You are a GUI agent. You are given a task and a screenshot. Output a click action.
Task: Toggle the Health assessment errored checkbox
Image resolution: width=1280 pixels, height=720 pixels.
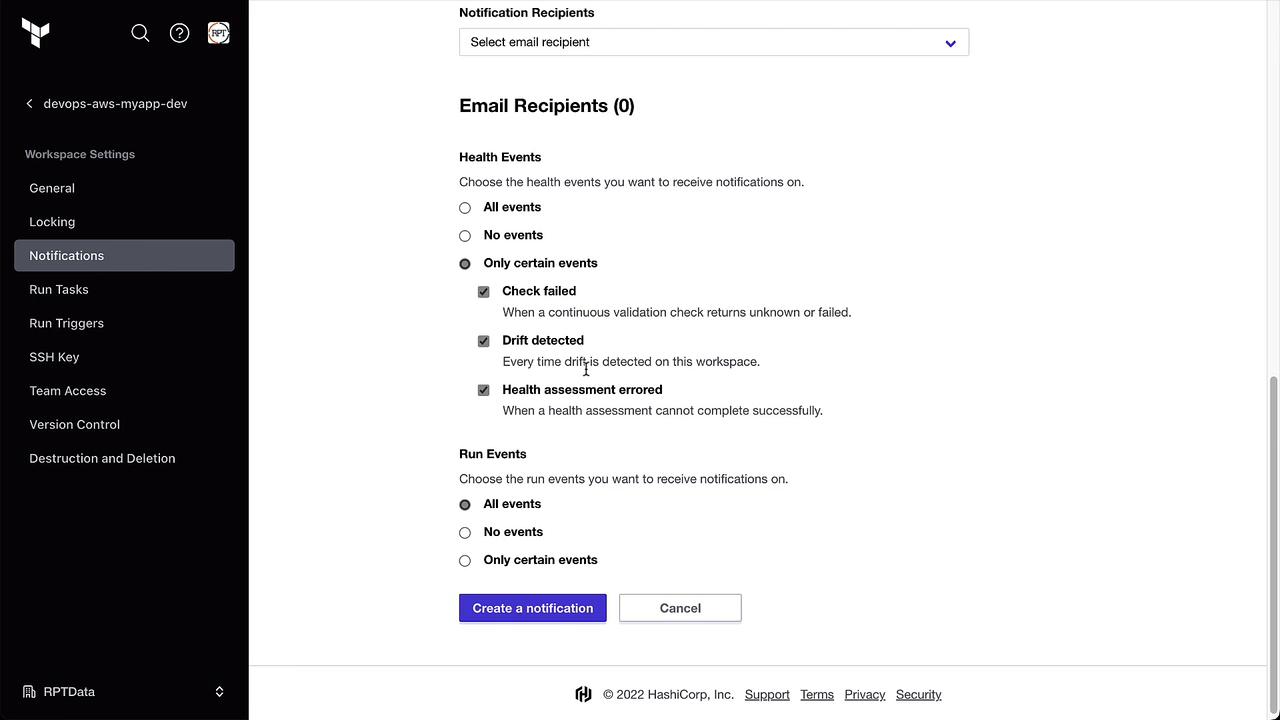(484, 390)
